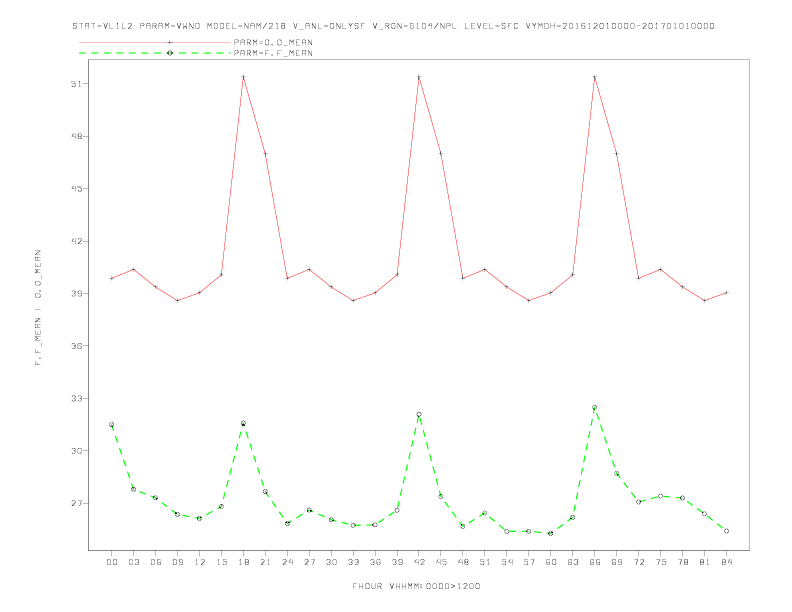
Task: Click the x-axis tick label 33
Action: pos(353,562)
